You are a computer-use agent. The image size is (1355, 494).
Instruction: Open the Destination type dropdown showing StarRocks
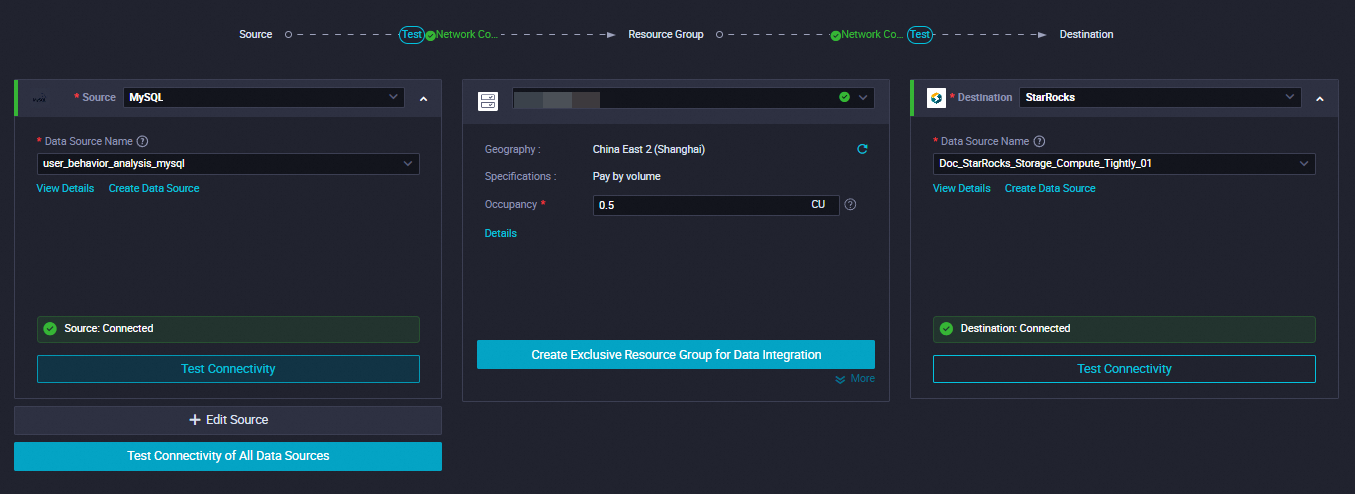pos(1161,98)
